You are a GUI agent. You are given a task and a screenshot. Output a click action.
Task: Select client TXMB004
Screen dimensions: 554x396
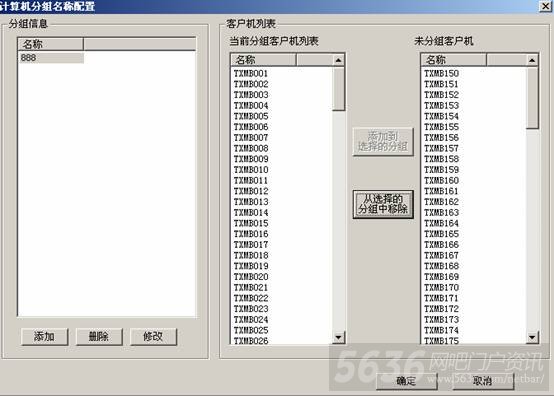(x=251, y=106)
